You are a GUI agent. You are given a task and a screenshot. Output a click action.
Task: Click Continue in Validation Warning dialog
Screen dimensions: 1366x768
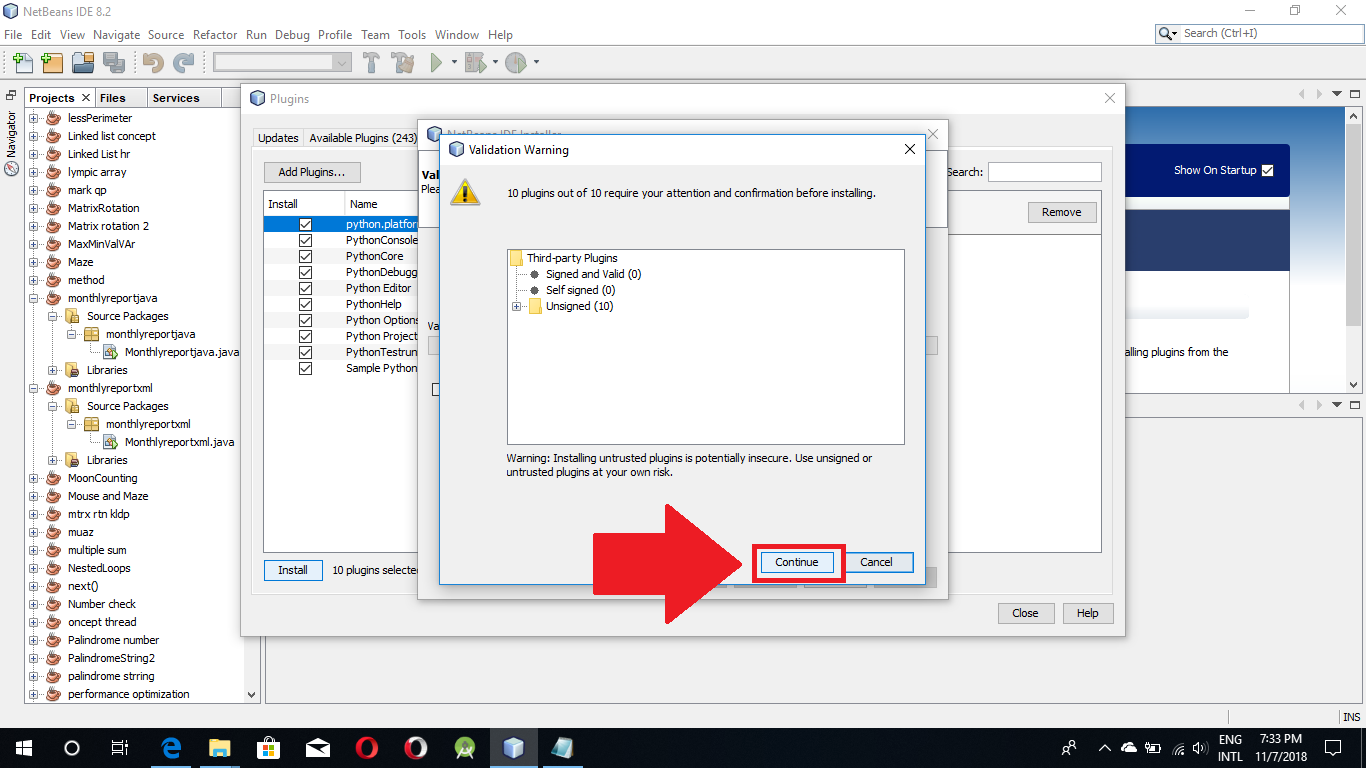tap(797, 562)
